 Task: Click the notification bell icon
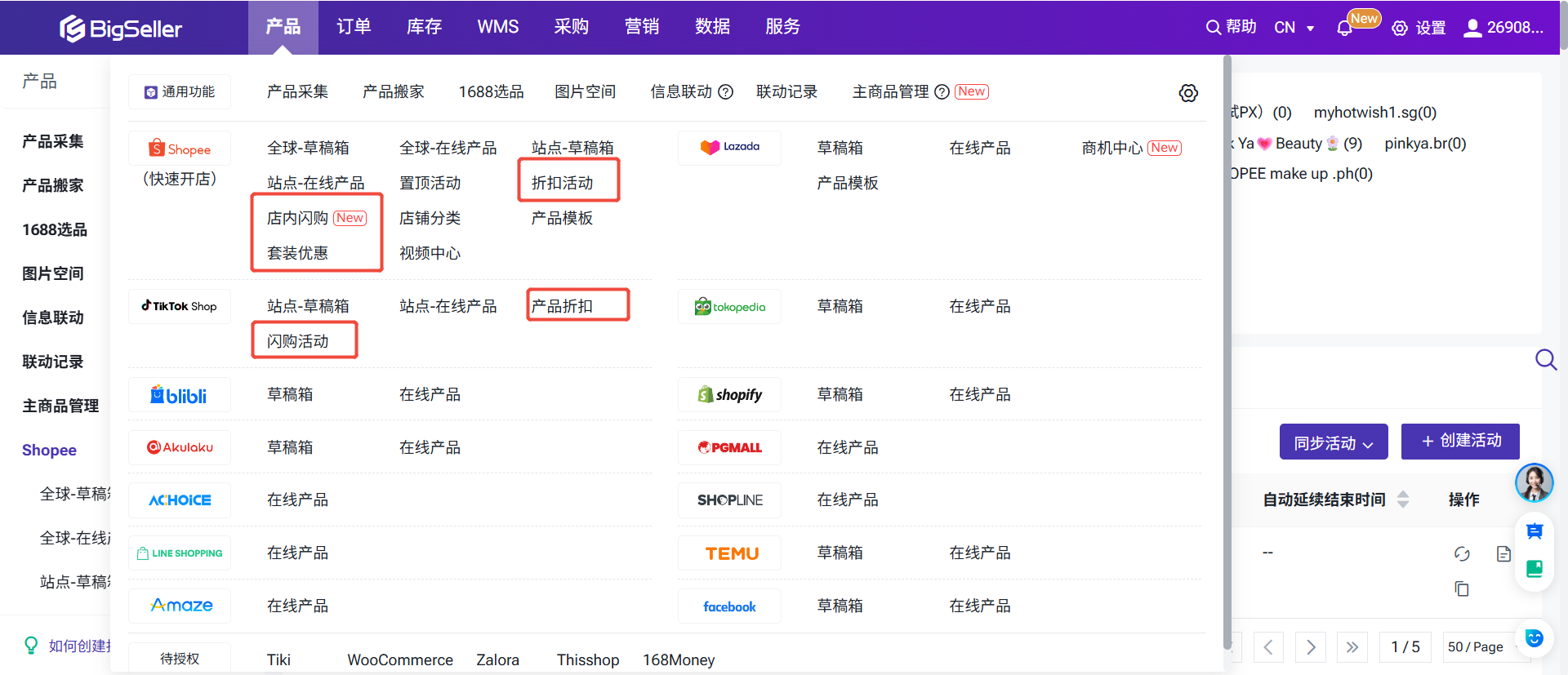pos(1344,29)
